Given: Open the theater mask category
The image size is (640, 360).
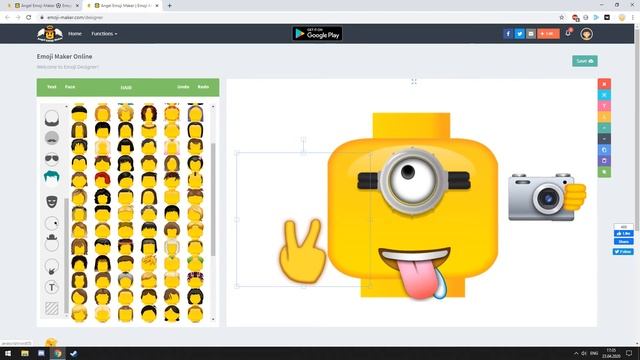Looking at the screenshot, I should pos(52,201).
